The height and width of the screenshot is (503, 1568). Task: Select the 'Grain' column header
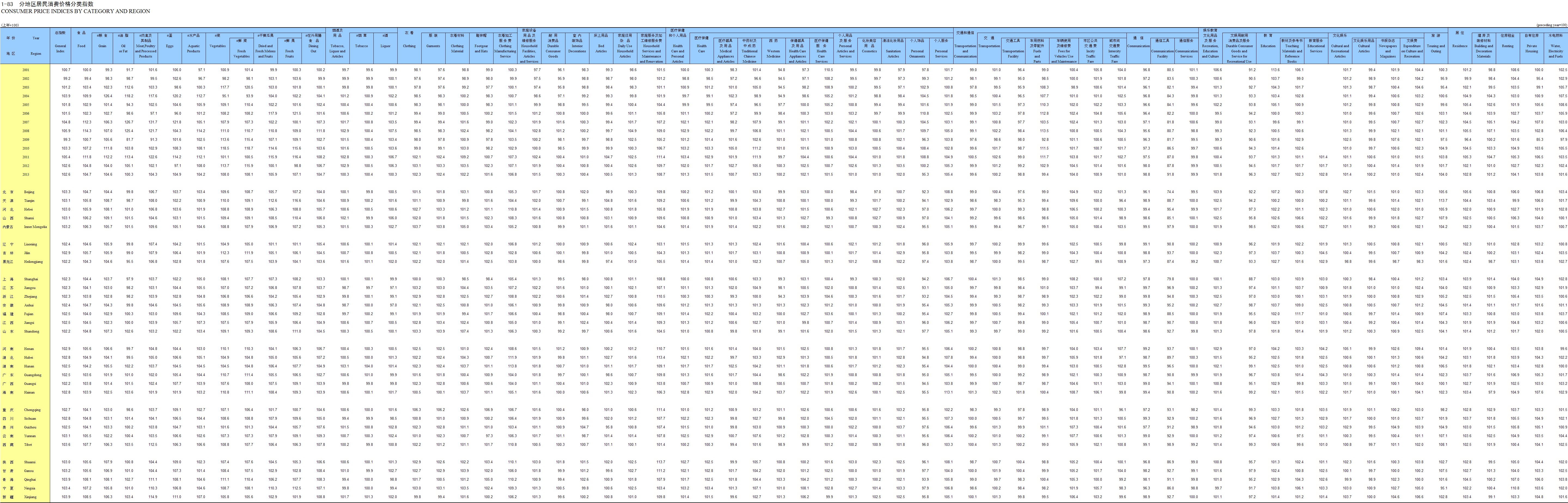pyautogui.click(x=102, y=46)
